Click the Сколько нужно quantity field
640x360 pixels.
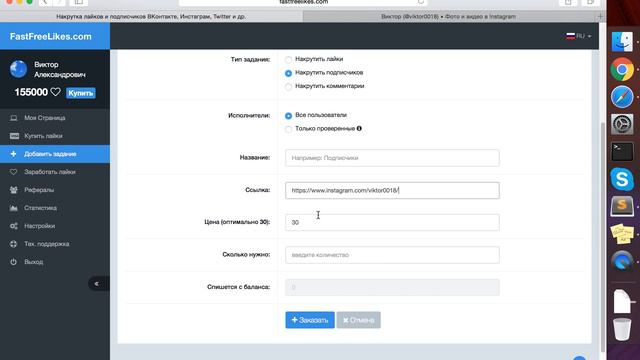392,255
